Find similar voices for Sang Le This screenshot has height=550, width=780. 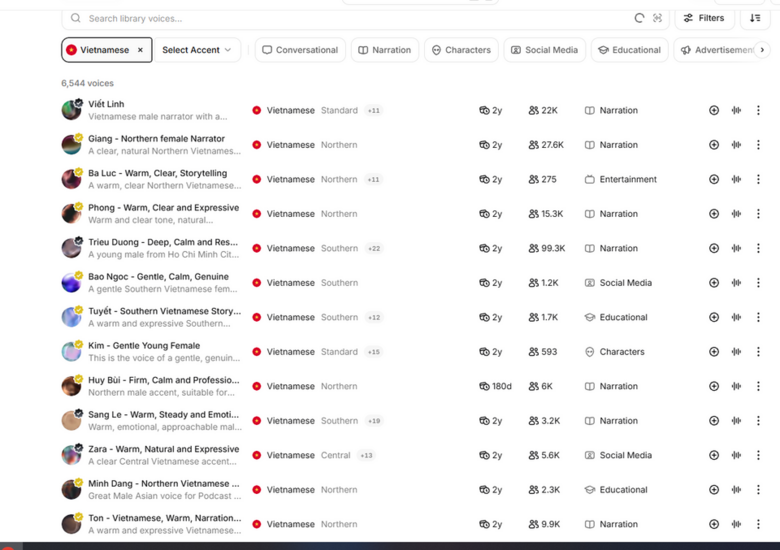click(x=737, y=421)
